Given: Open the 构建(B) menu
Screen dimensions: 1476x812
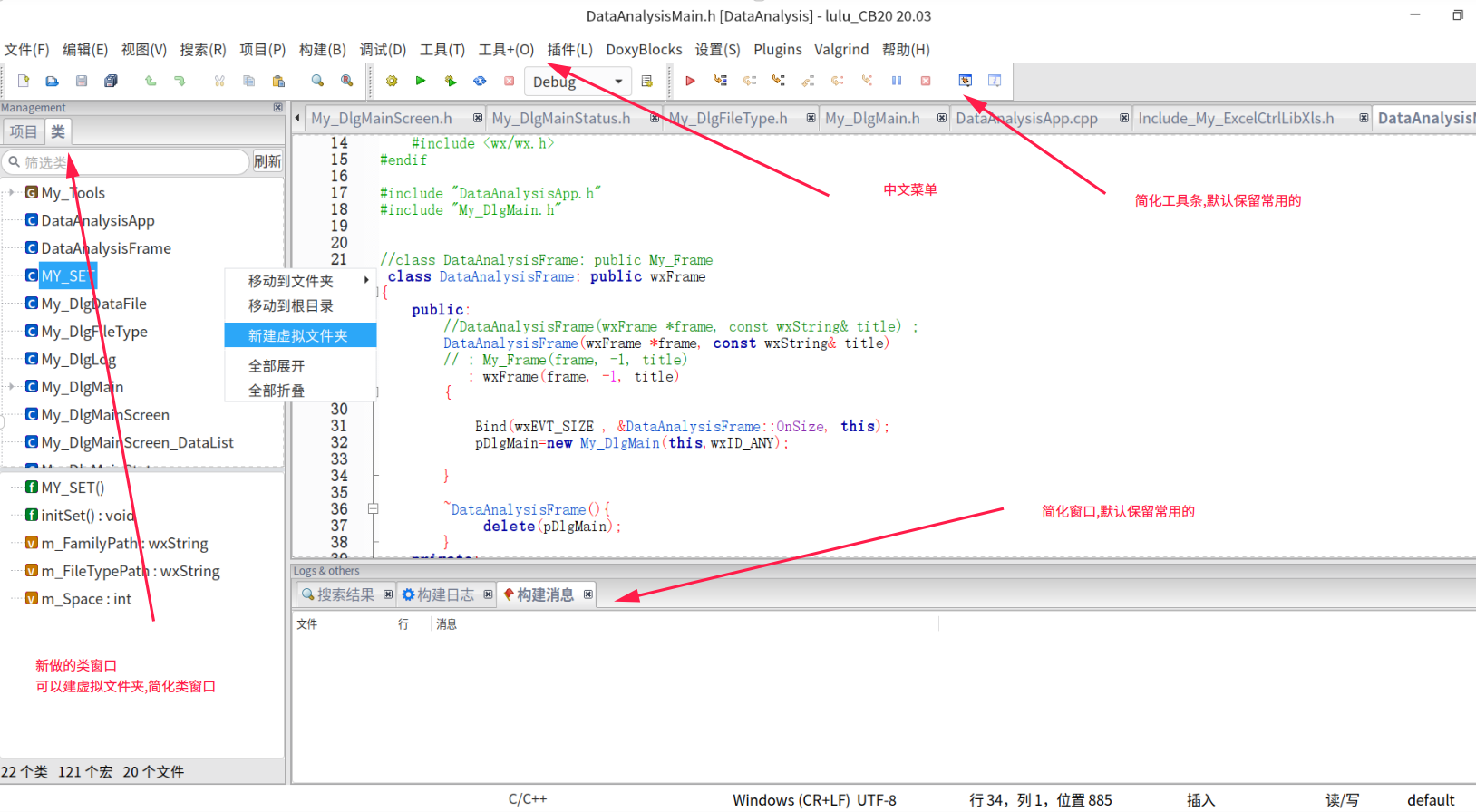Looking at the screenshot, I should [x=323, y=50].
